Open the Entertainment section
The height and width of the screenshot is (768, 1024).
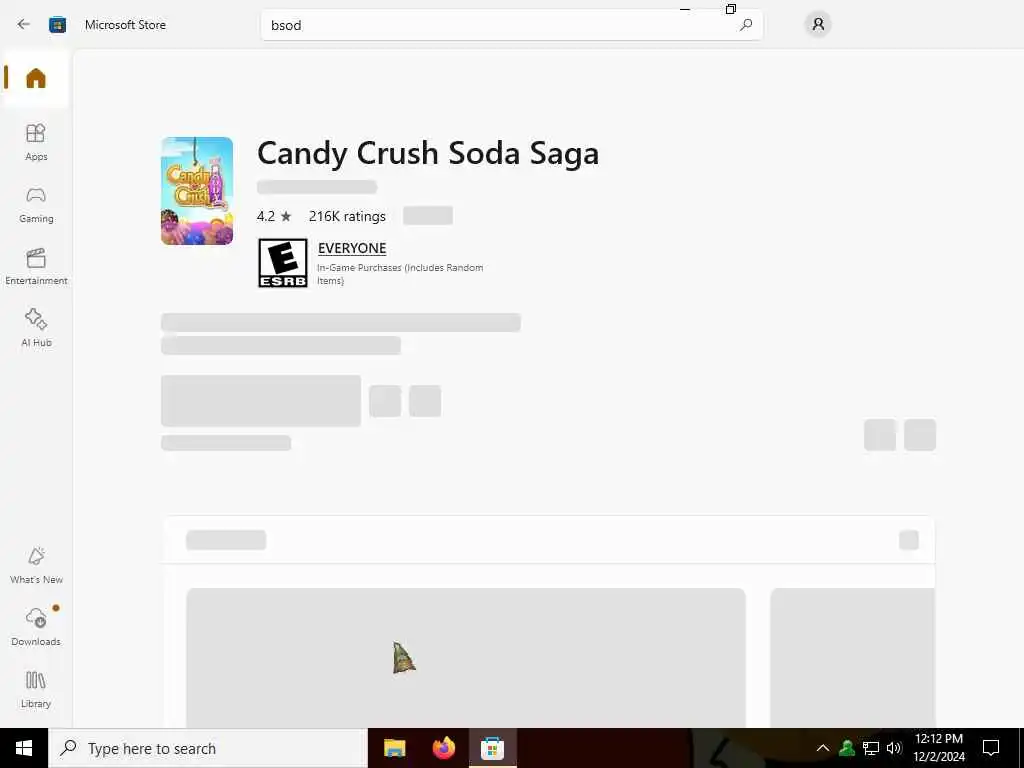pos(36,266)
